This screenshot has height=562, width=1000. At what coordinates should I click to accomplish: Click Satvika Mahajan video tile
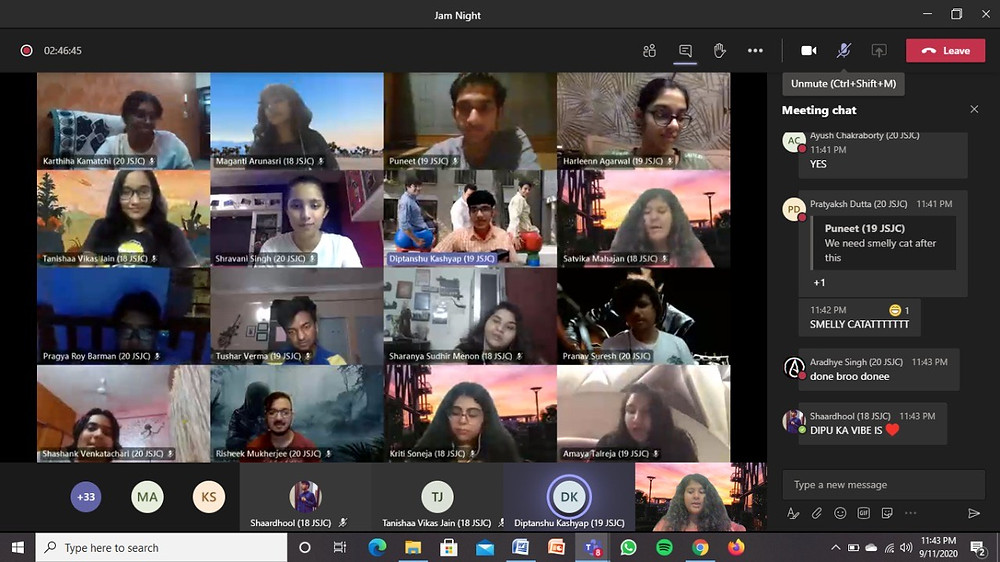643,218
